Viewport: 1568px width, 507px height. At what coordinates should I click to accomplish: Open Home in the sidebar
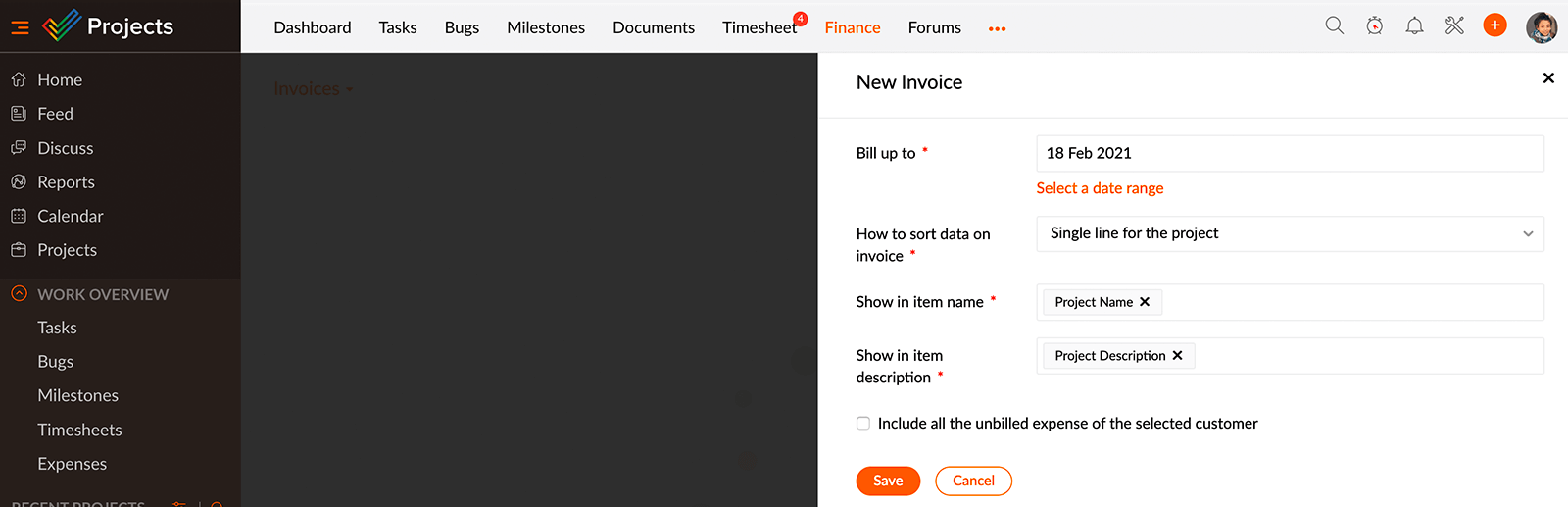[60, 79]
